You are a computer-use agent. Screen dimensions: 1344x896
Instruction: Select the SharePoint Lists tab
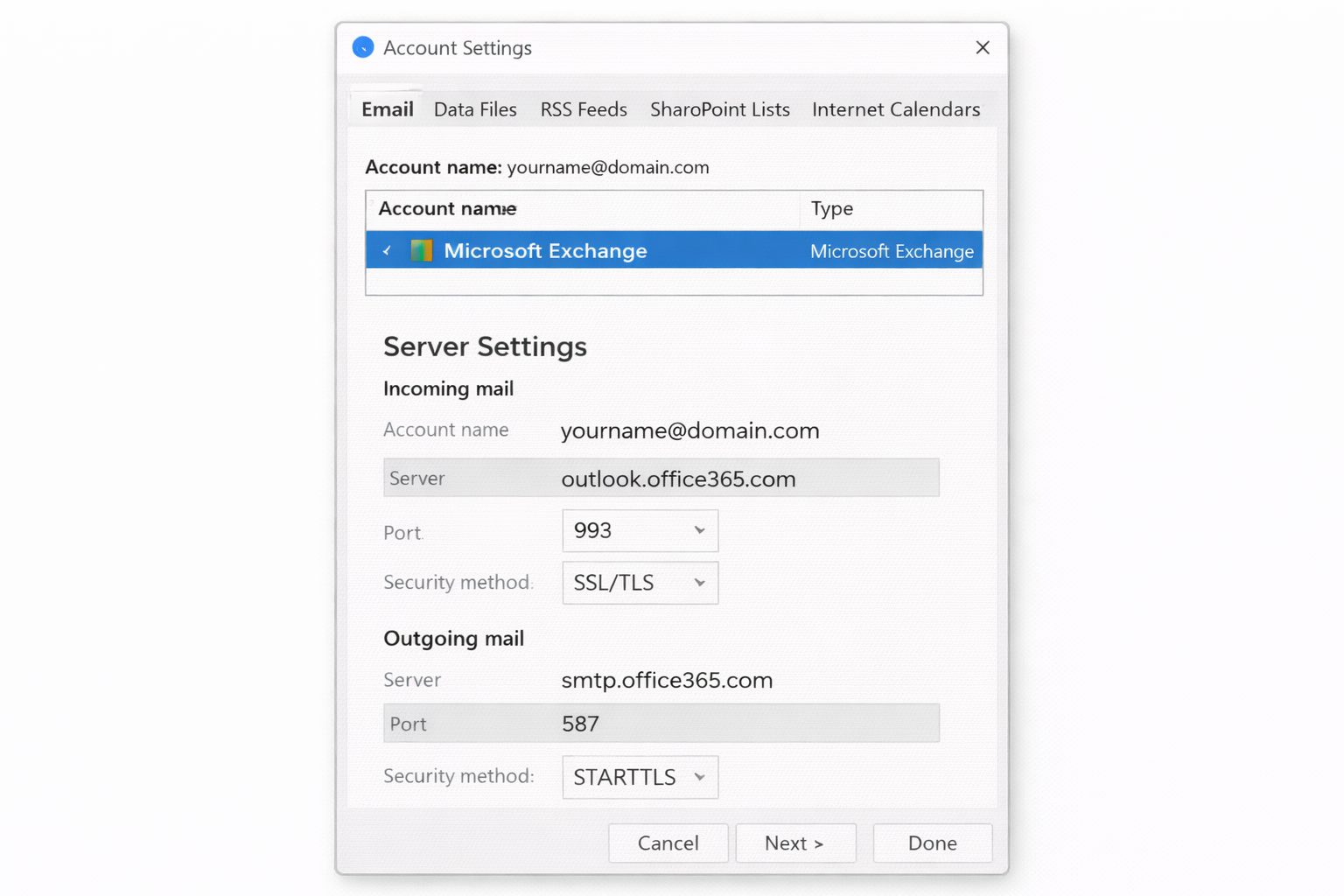(x=719, y=109)
